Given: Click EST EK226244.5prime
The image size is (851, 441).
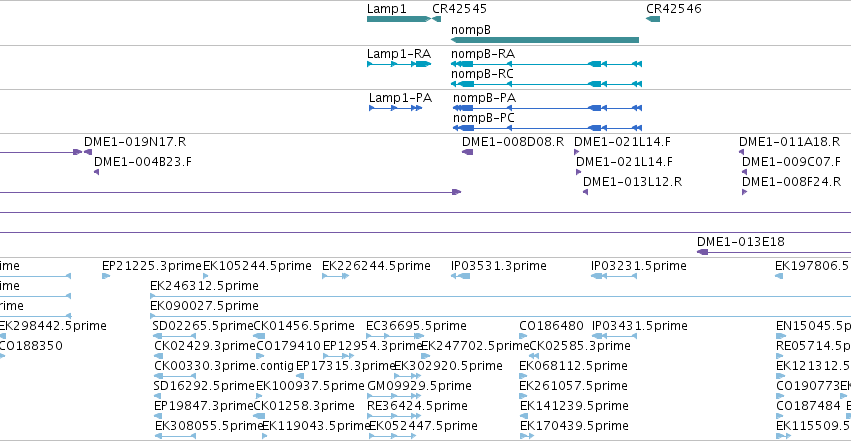Looking at the screenshot, I should (x=335, y=276).
